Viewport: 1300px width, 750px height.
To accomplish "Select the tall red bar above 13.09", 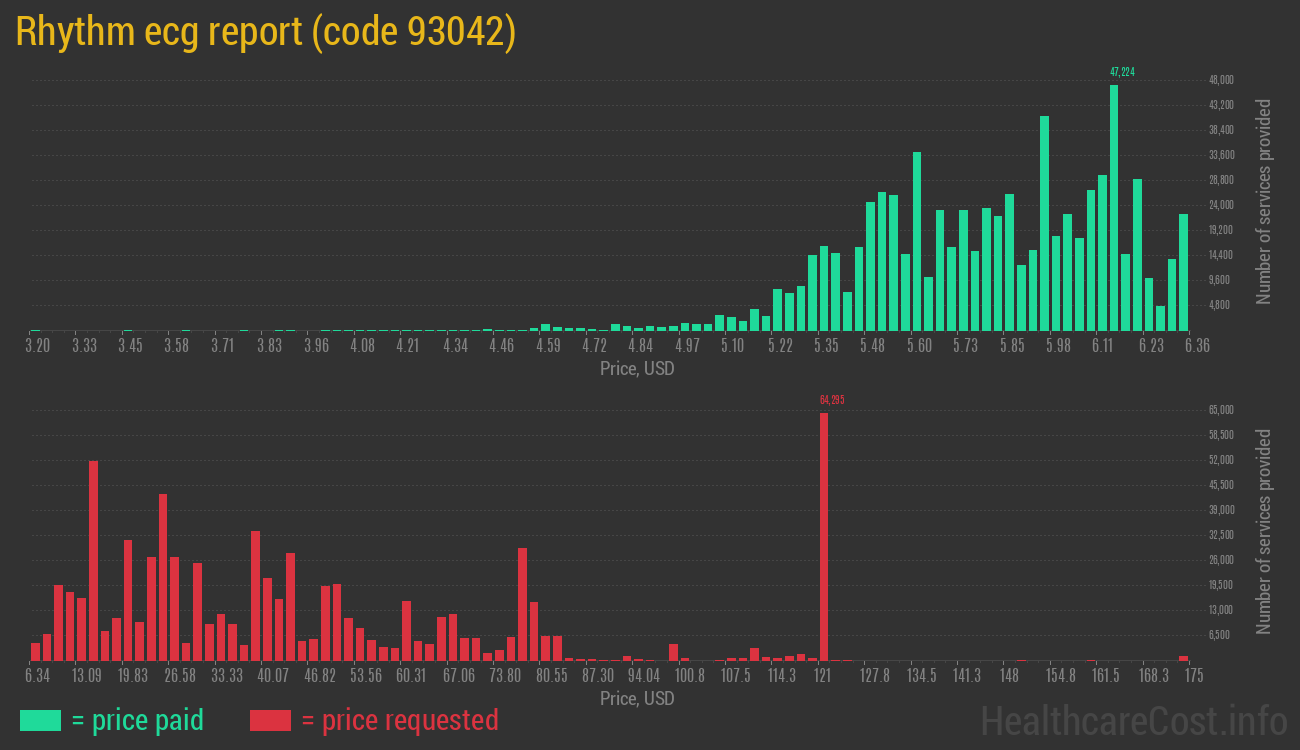I will (93, 560).
